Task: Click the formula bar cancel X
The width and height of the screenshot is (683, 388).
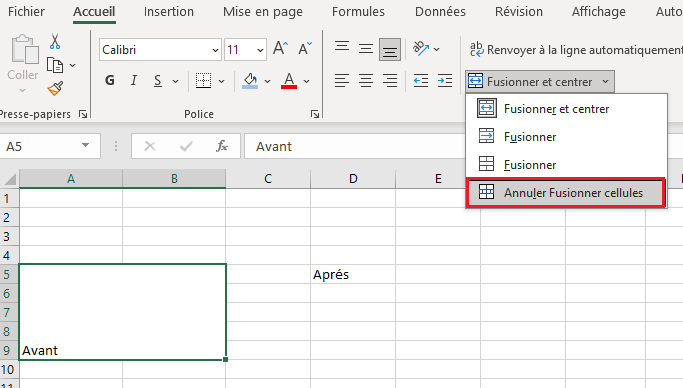Action: pos(150,146)
